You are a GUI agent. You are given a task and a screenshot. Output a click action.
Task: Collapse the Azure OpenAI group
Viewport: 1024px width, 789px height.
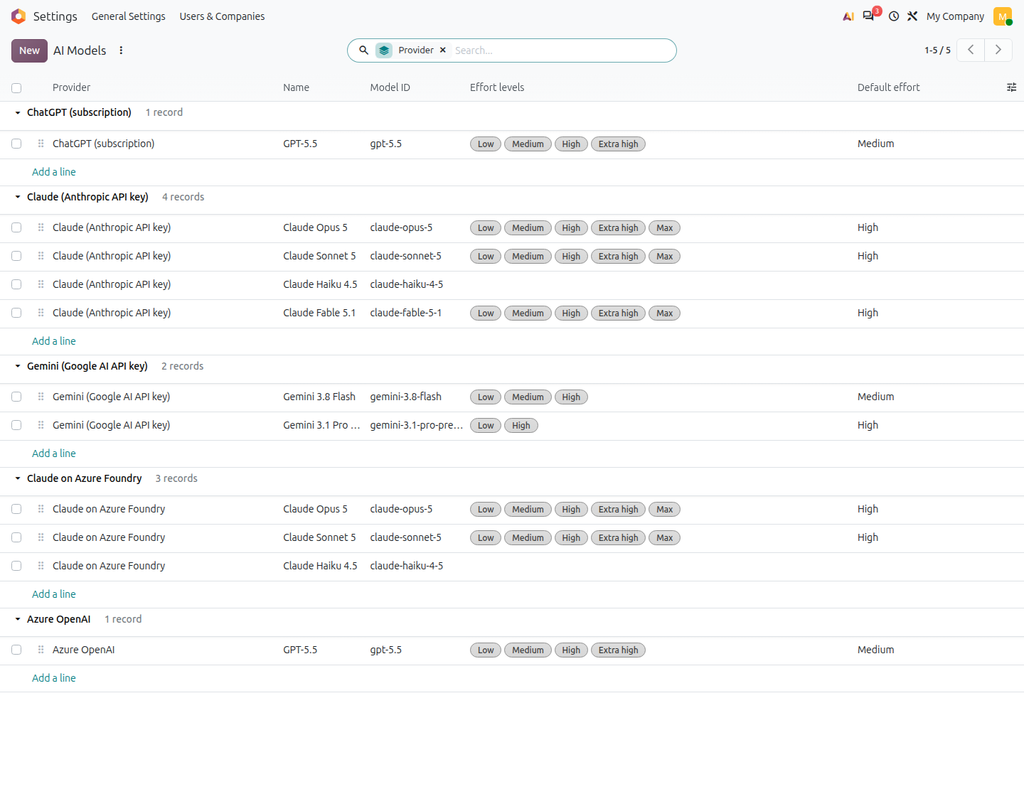click(18, 619)
